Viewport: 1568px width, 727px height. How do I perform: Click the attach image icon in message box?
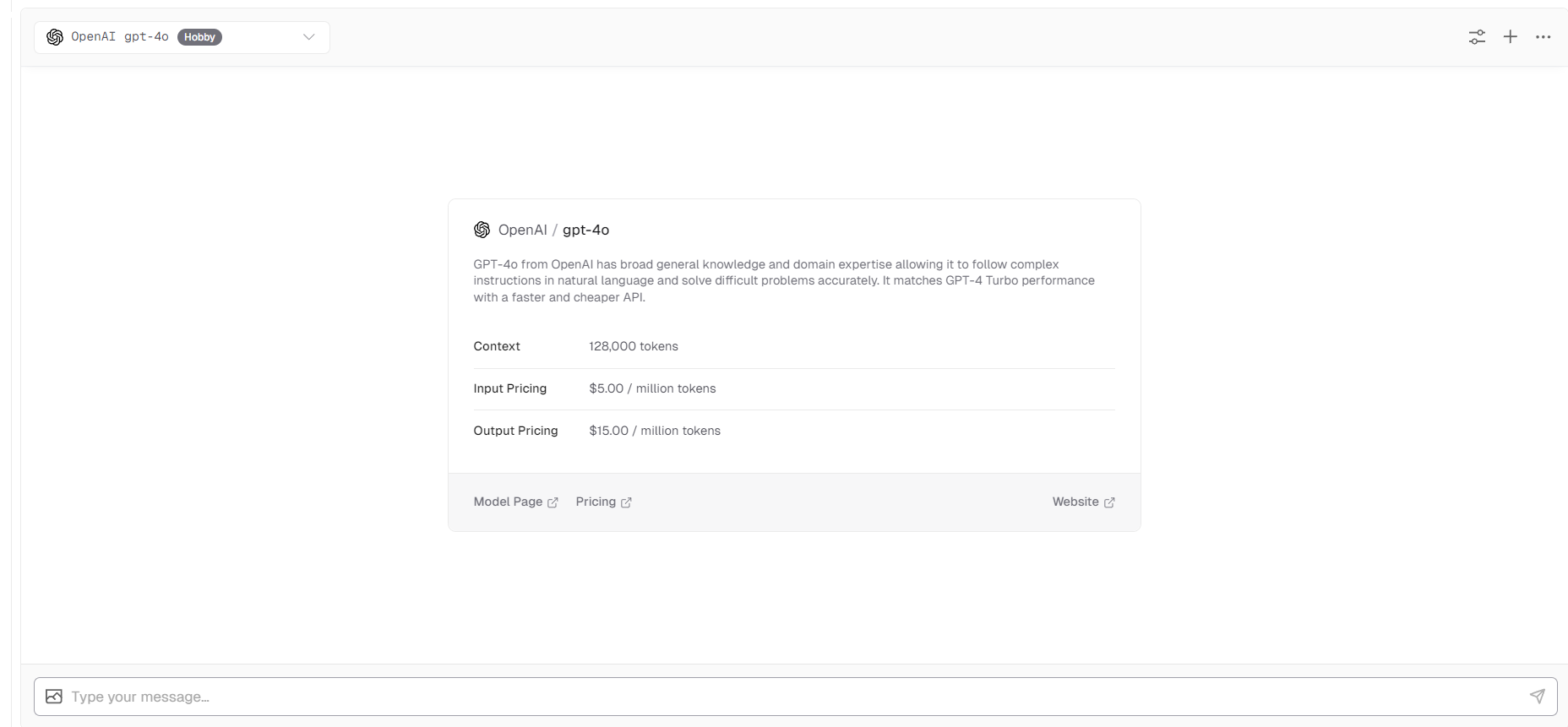click(x=54, y=697)
